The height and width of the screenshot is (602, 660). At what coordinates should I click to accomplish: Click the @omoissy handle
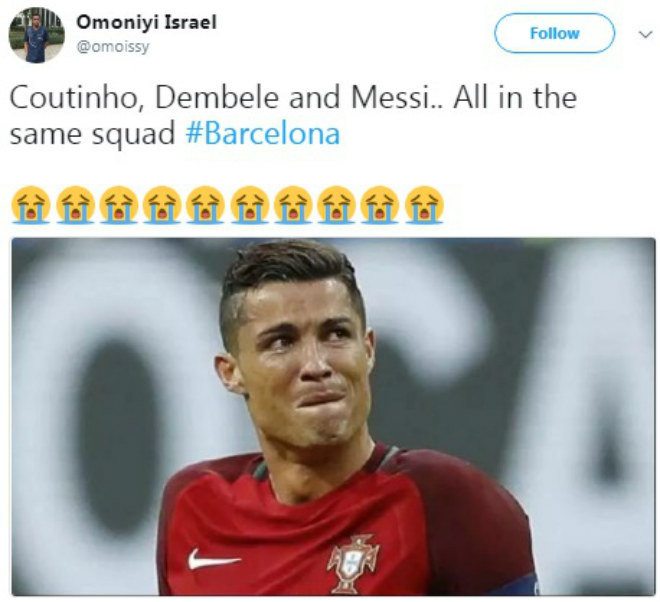(112, 46)
